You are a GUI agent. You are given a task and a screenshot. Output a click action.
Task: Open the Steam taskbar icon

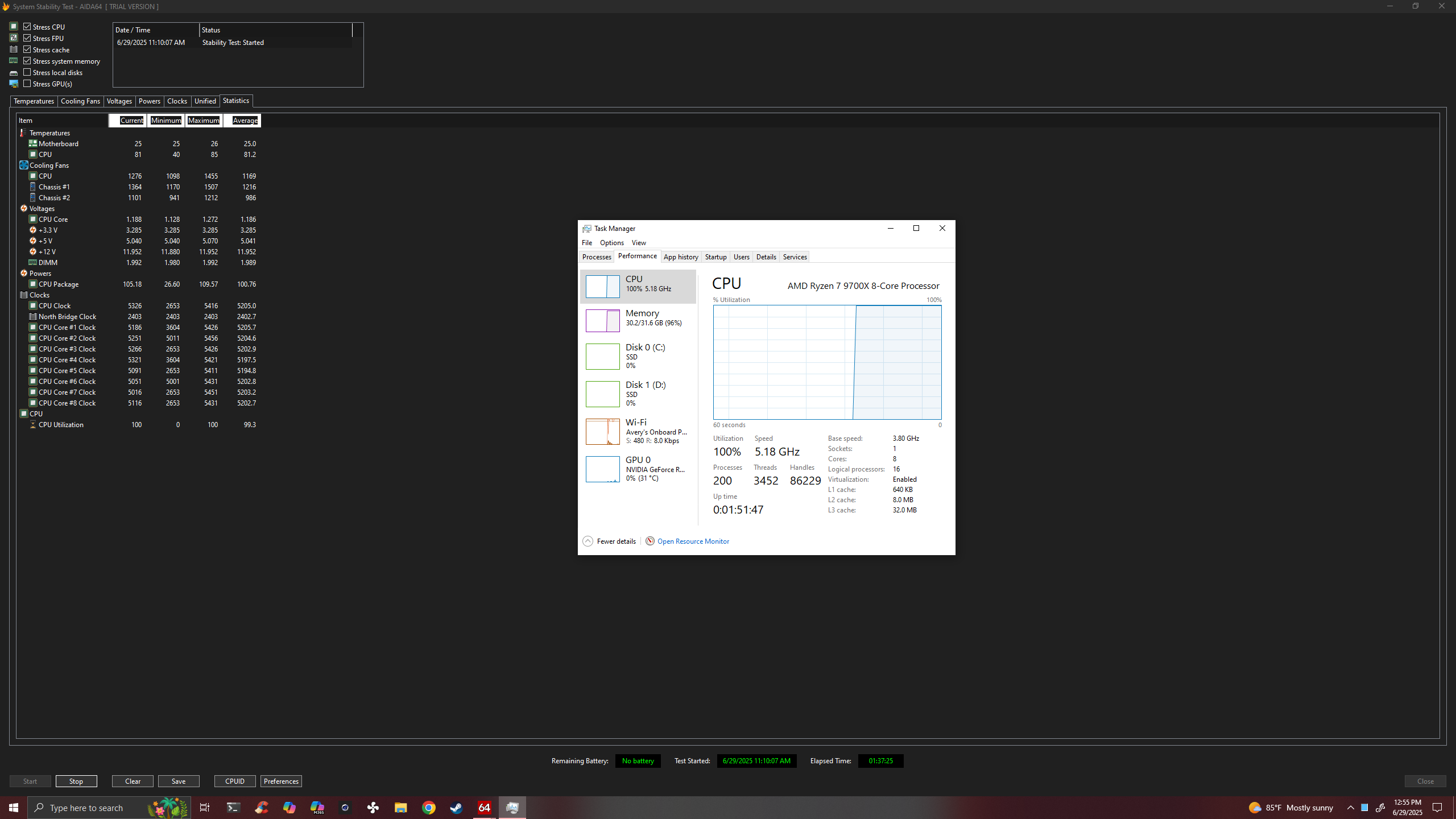coord(456,808)
